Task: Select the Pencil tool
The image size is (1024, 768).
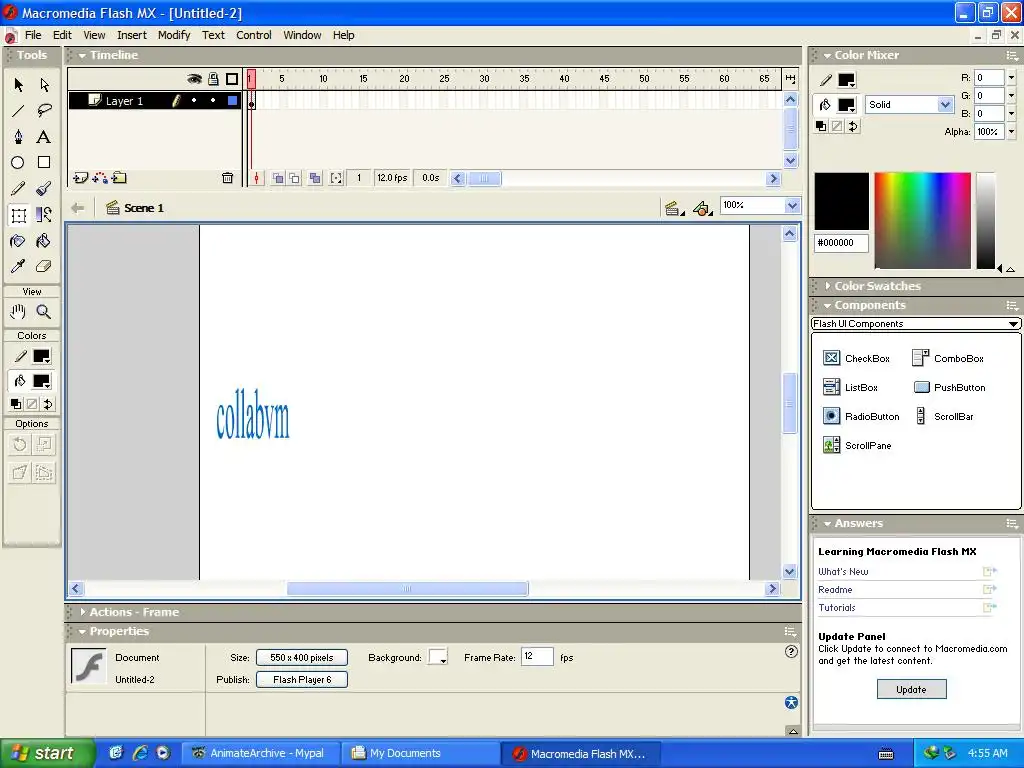Action: [18, 189]
